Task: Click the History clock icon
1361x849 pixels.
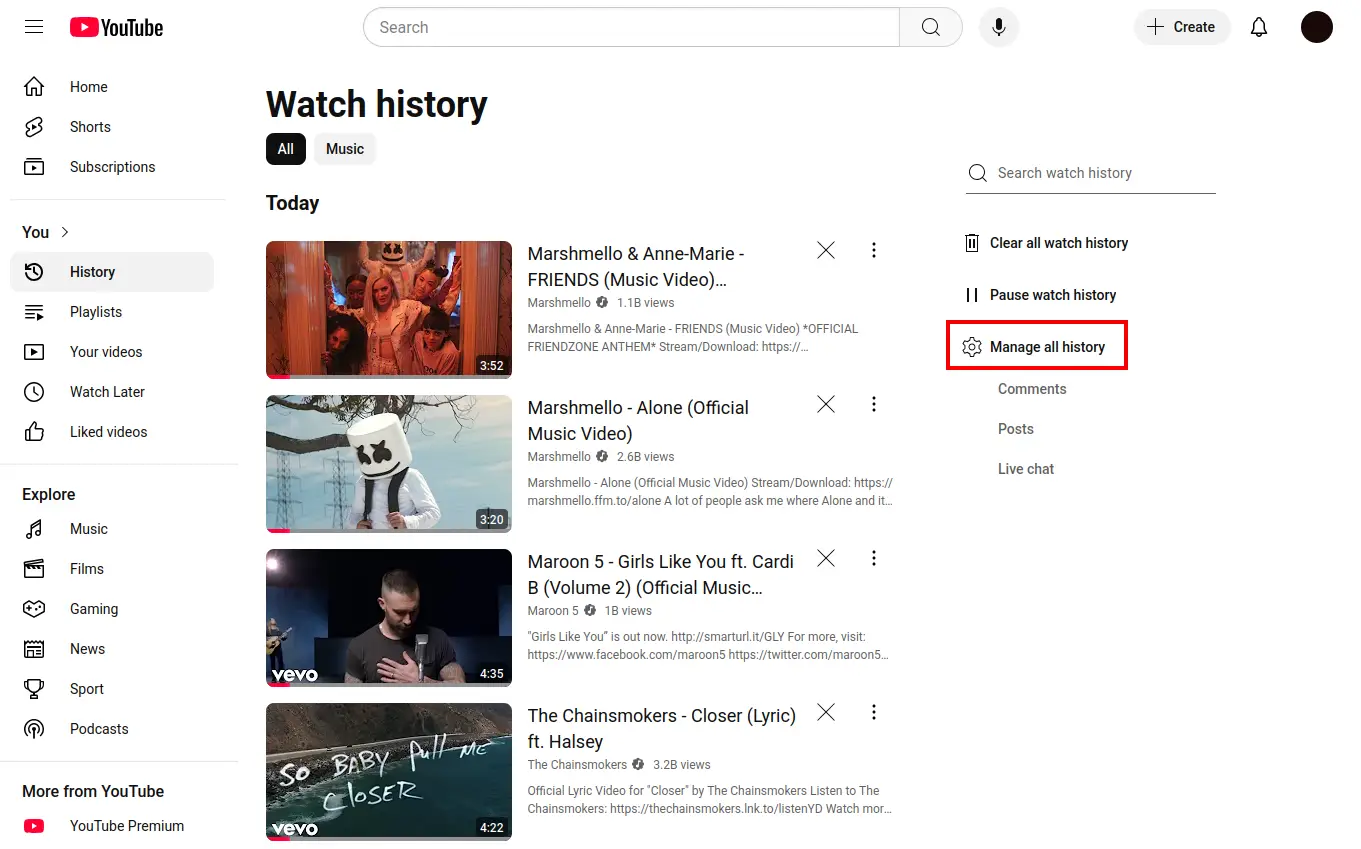Action: (34, 272)
